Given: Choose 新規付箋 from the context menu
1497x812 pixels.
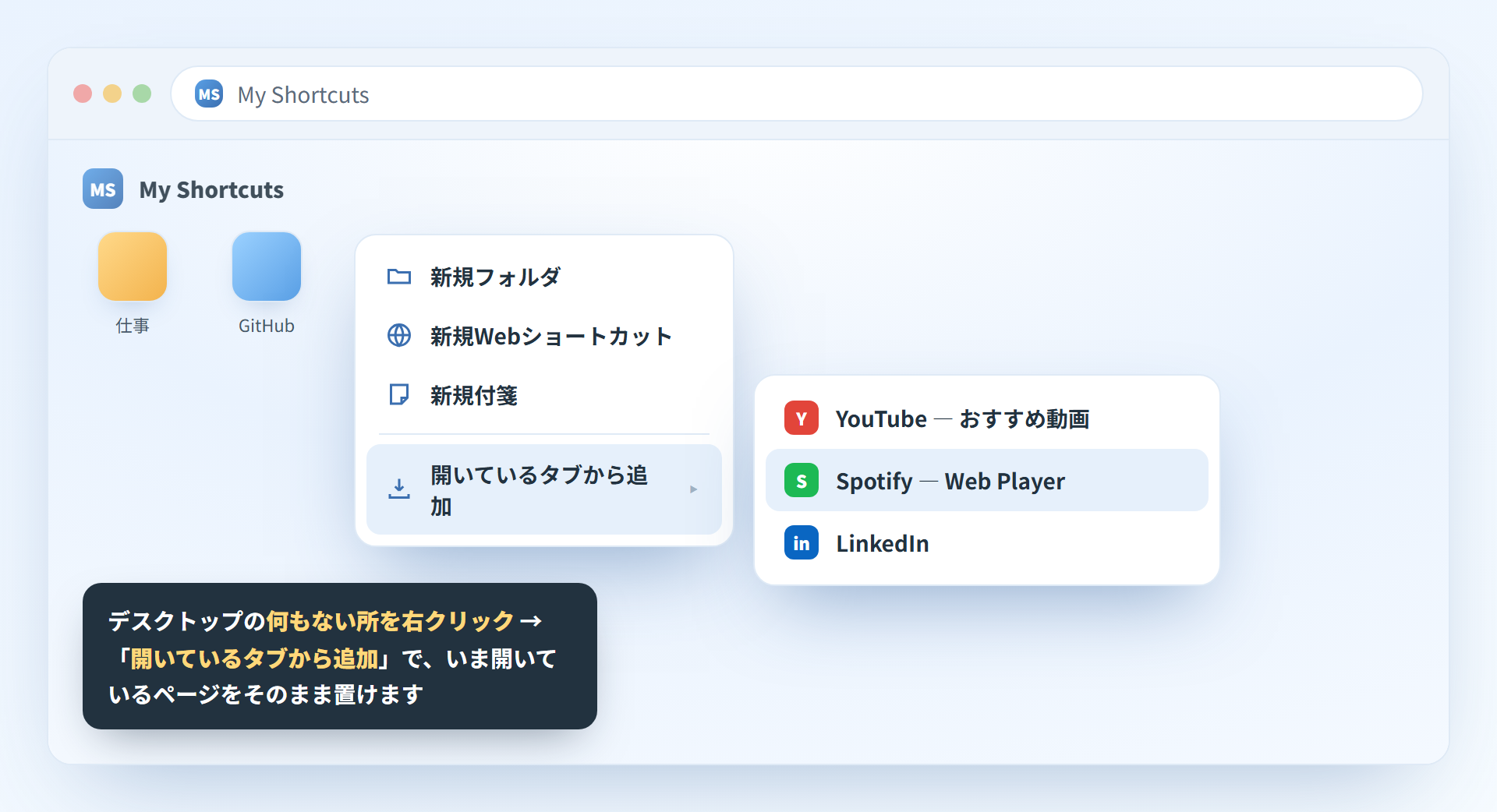Looking at the screenshot, I should coord(544,395).
